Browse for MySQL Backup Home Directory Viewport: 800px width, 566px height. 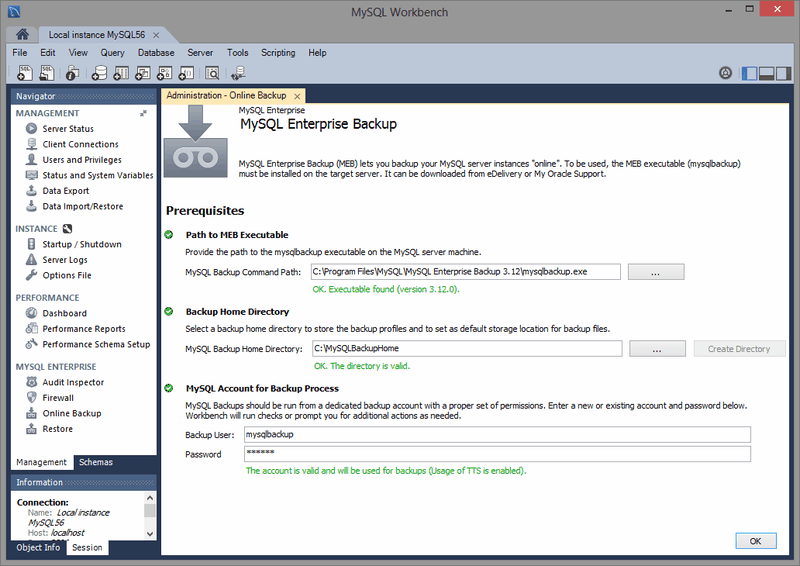tap(657, 349)
